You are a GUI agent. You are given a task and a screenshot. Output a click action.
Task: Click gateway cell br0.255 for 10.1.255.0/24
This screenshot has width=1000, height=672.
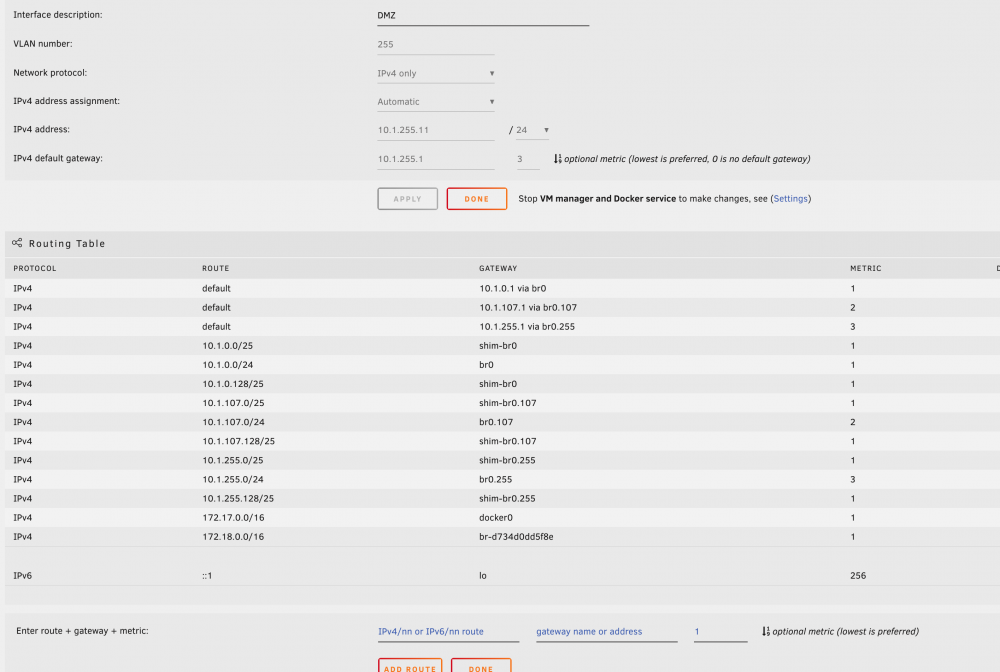tap(496, 479)
